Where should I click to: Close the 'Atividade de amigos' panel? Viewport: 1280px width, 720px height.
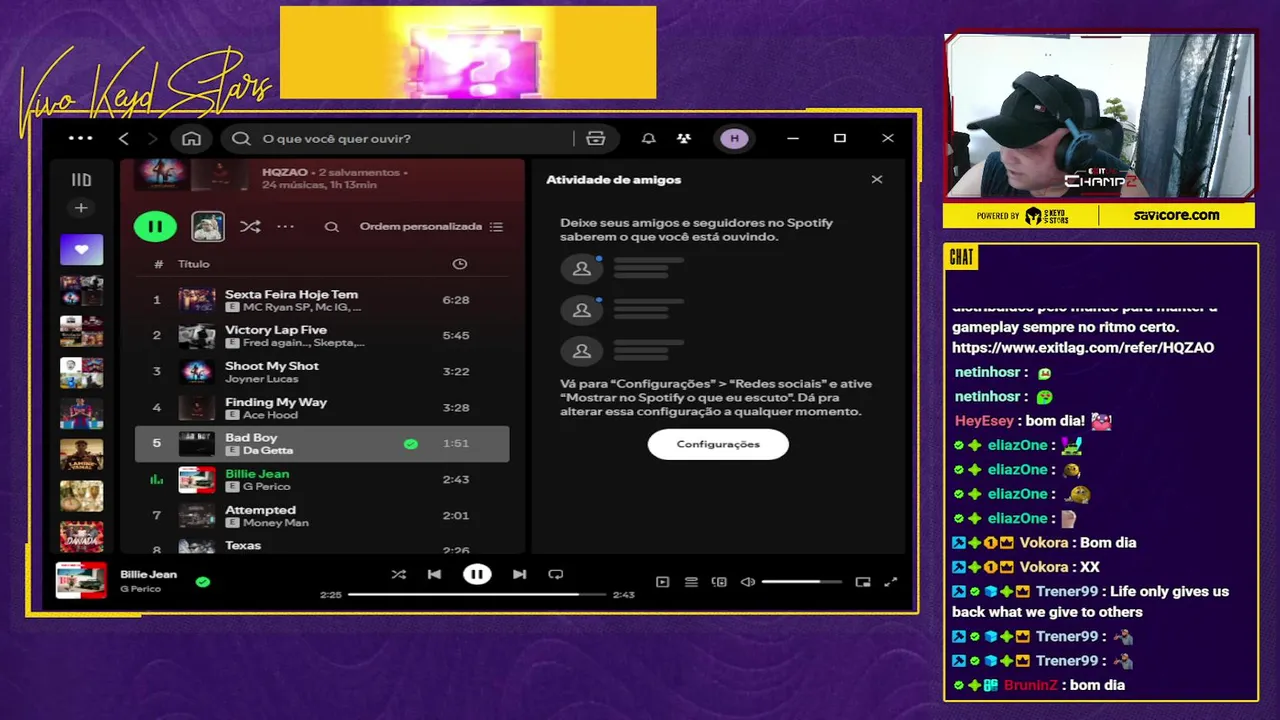[x=877, y=180]
